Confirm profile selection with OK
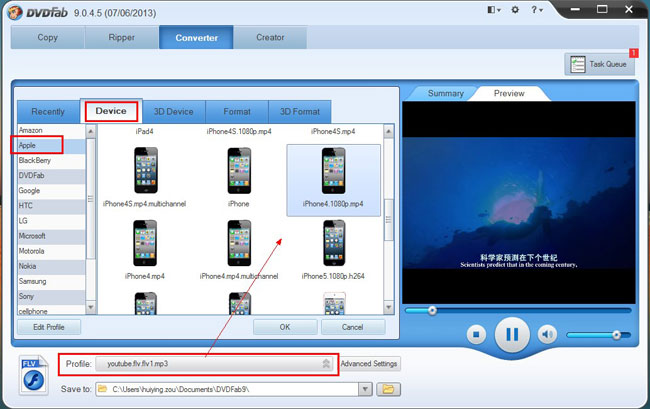The width and height of the screenshot is (650, 409). pyautogui.click(x=285, y=327)
